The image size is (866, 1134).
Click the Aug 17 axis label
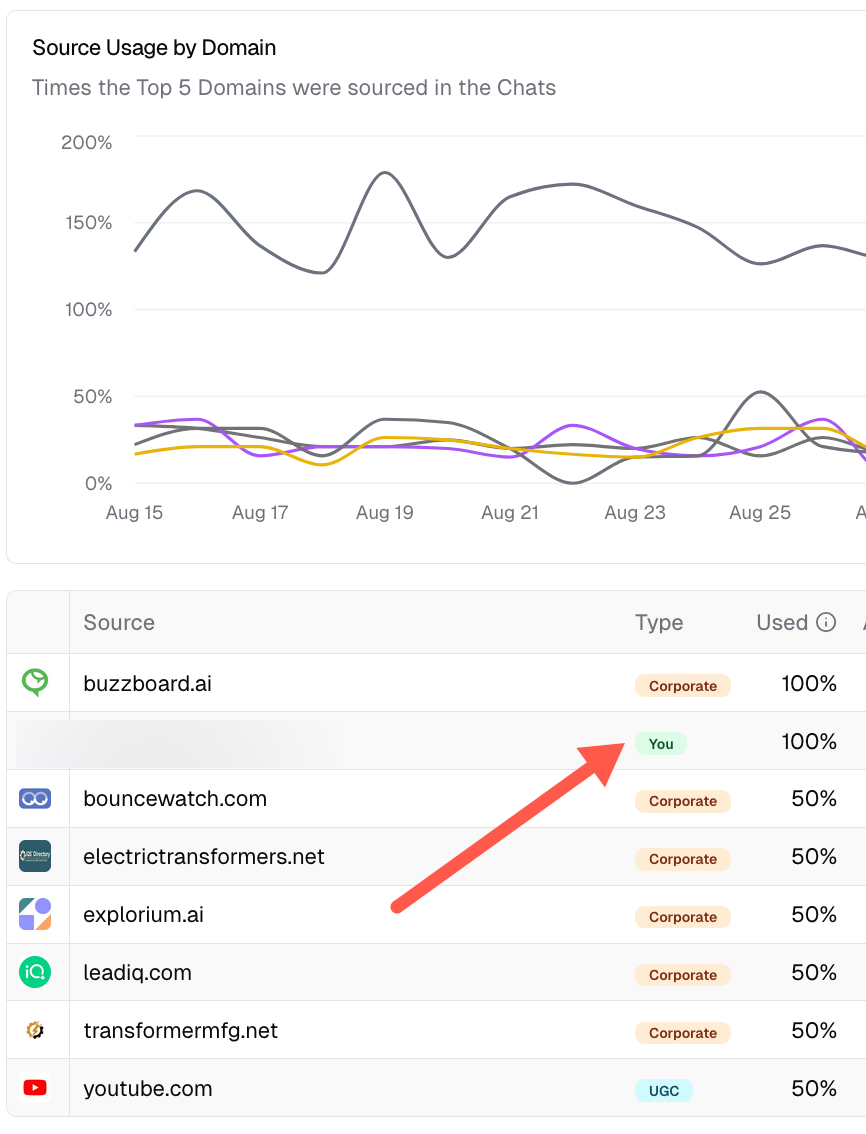[x=260, y=512]
